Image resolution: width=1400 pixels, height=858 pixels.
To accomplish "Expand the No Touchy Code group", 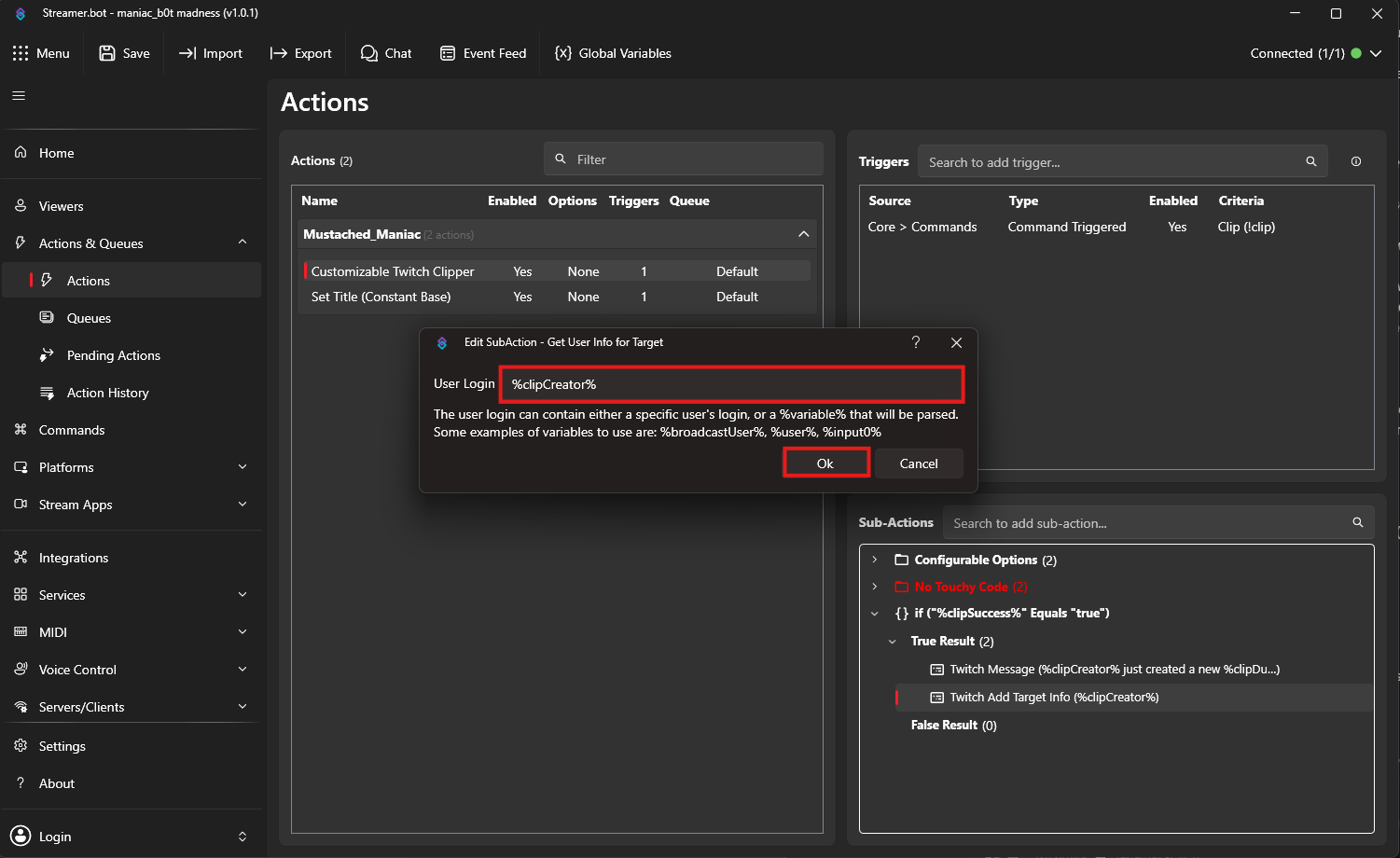I will point(875,587).
